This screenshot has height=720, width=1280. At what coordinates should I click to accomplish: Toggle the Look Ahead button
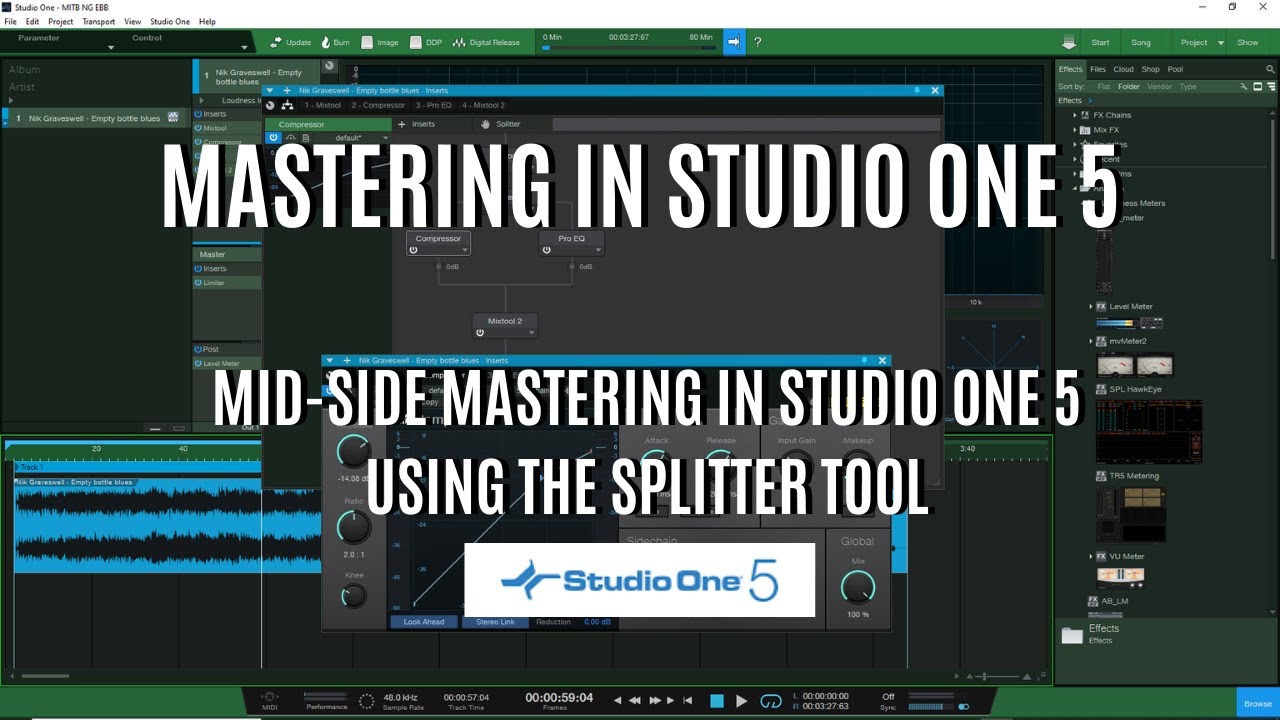click(424, 622)
